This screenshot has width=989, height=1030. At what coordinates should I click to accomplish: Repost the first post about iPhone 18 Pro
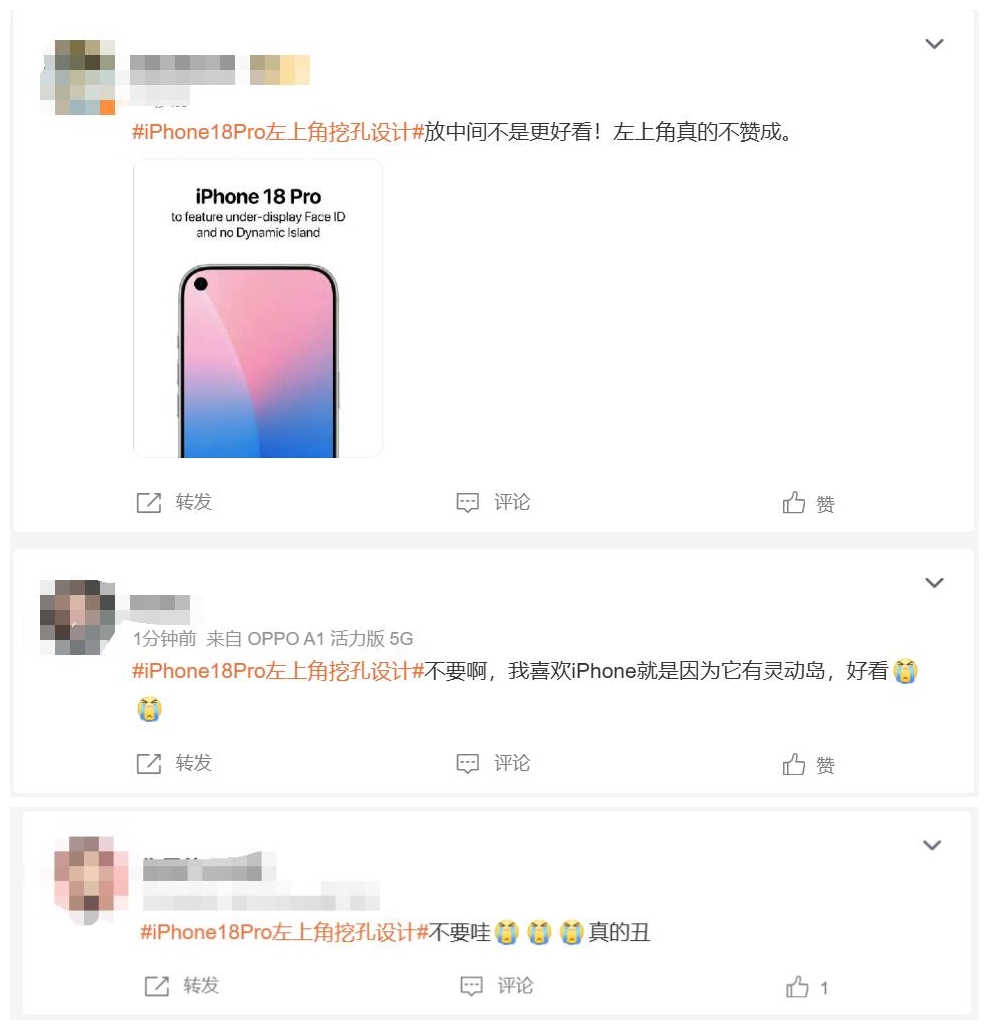tap(174, 503)
